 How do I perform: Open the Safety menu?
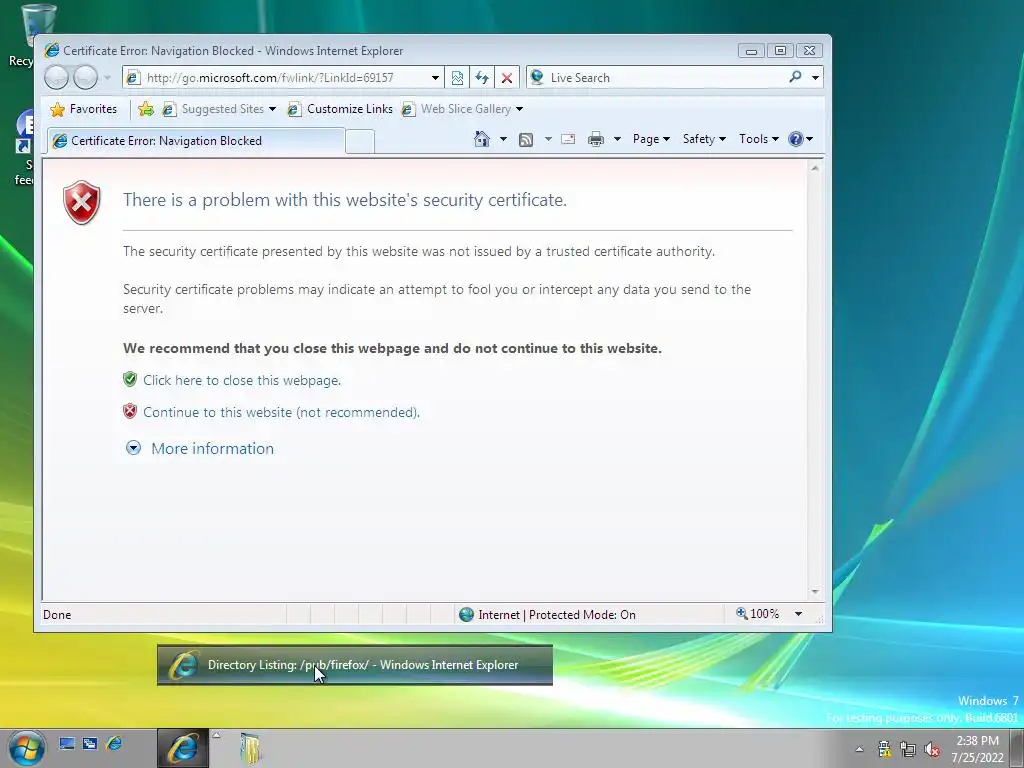click(704, 139)
